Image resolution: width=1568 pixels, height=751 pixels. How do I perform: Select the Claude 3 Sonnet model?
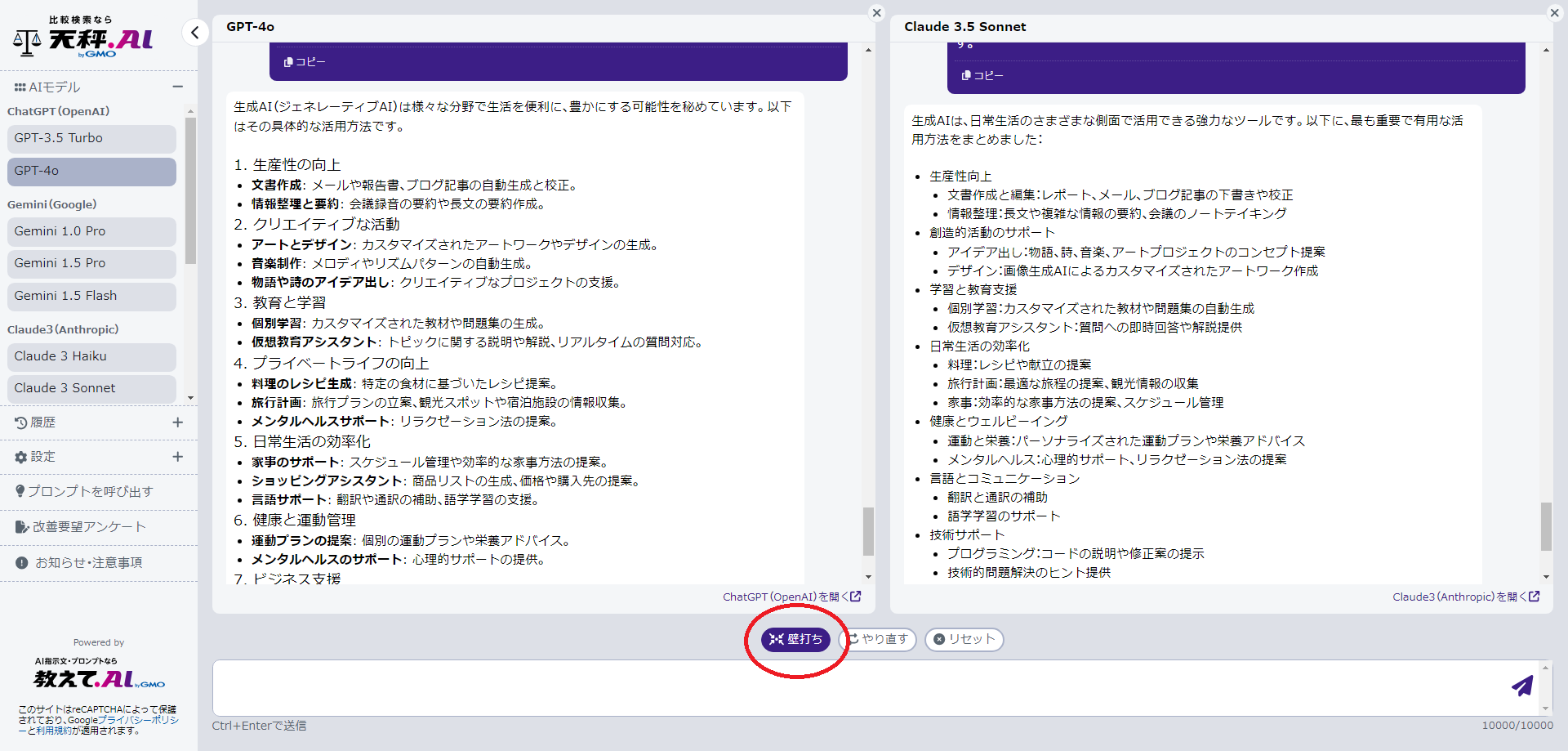91,388
